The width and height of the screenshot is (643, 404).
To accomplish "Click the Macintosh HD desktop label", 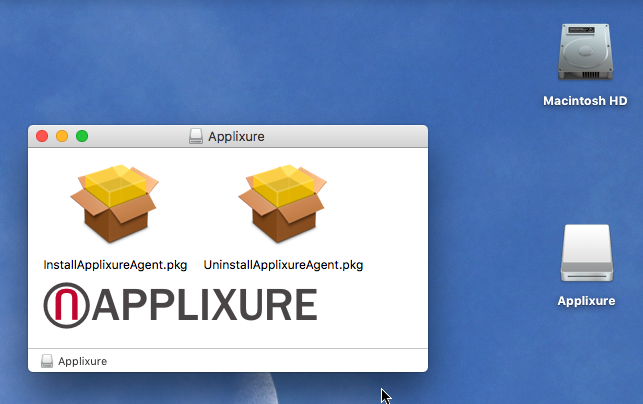I will (585, 101).
